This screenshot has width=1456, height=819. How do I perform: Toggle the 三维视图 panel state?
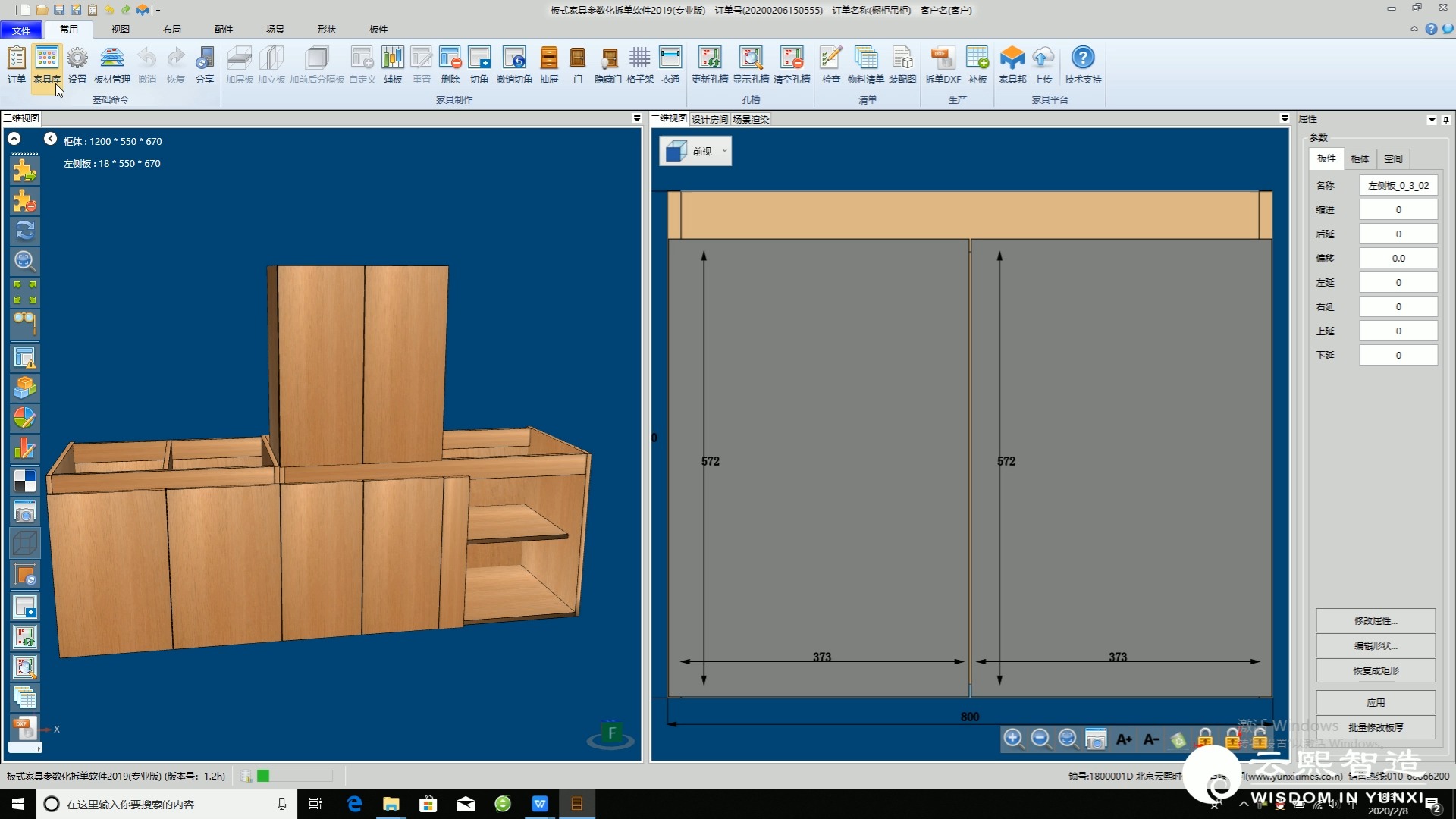pyautogui.click(x=638, y=118)
